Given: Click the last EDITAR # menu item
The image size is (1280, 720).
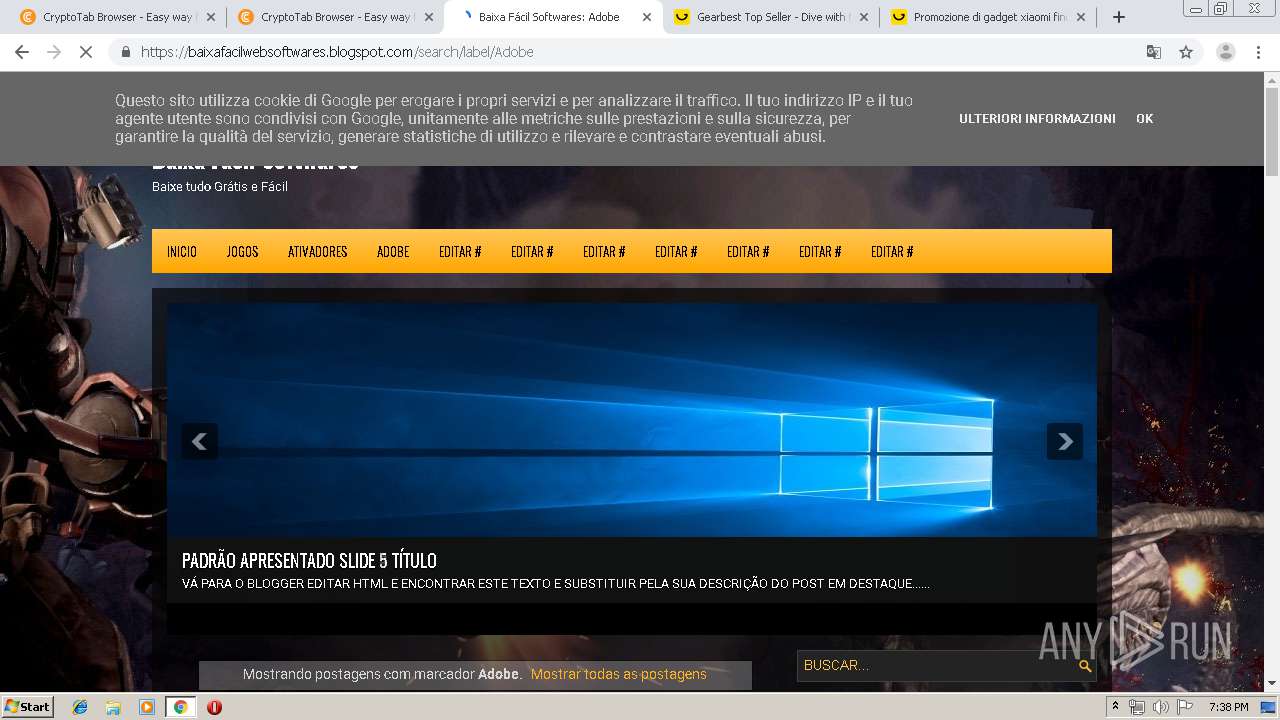Looking at the screenshot, I should click(892, 252).
